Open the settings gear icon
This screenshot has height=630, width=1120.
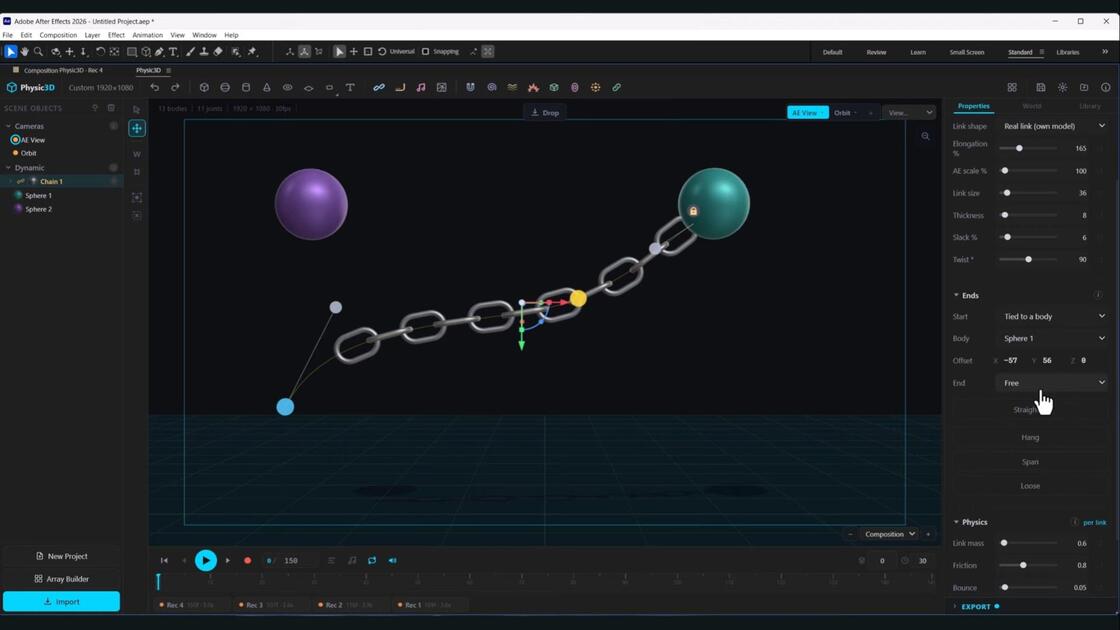[1063, 87]
